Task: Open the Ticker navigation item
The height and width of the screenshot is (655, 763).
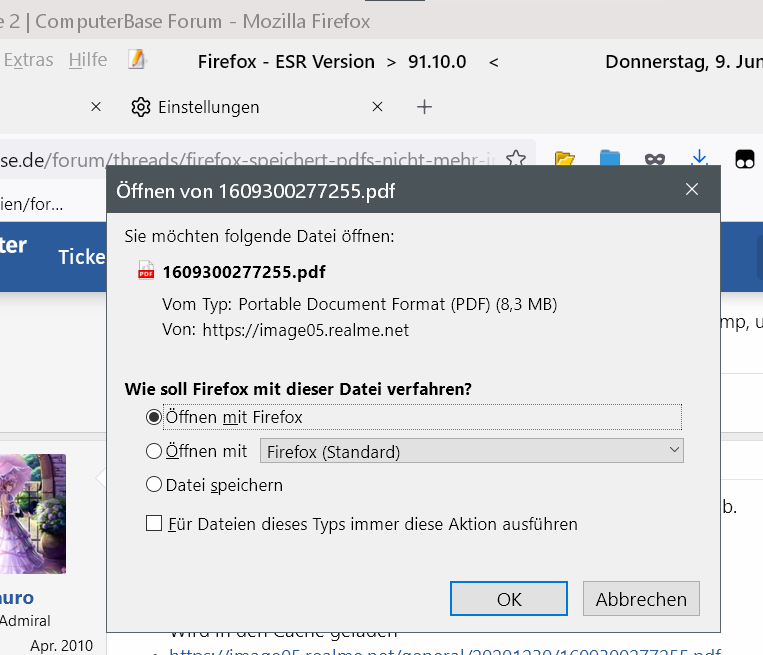Action: coord(81,256)
